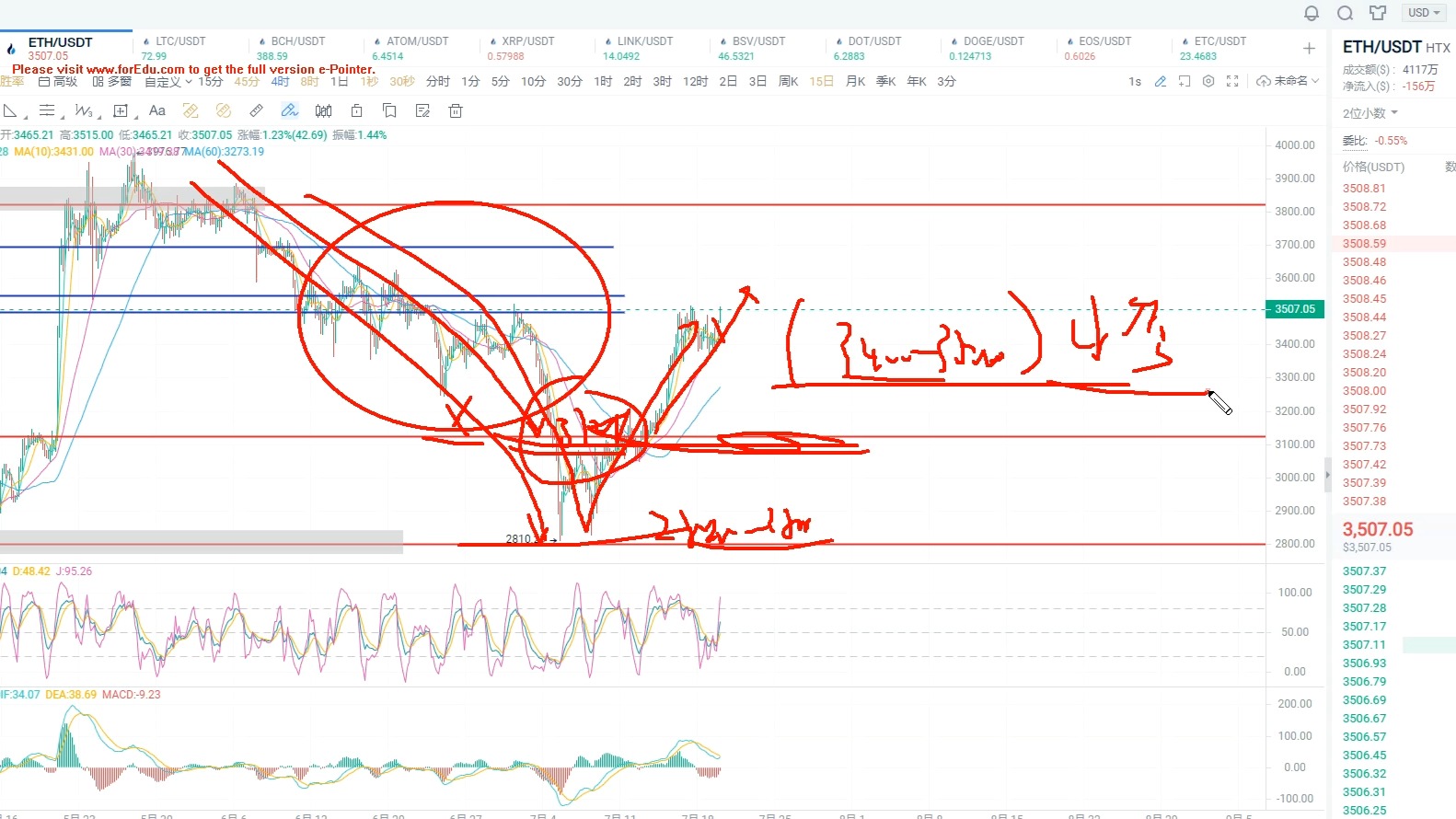1456x819 pixels.
Task: Select the active ETH/USDT tab
Action: (60, 42)
